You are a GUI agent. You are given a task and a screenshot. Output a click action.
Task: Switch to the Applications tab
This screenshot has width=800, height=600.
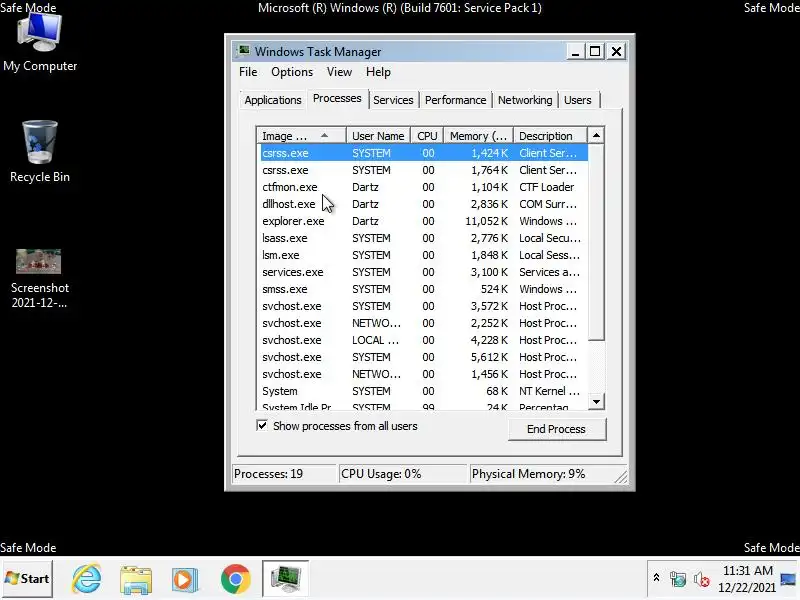273,100
